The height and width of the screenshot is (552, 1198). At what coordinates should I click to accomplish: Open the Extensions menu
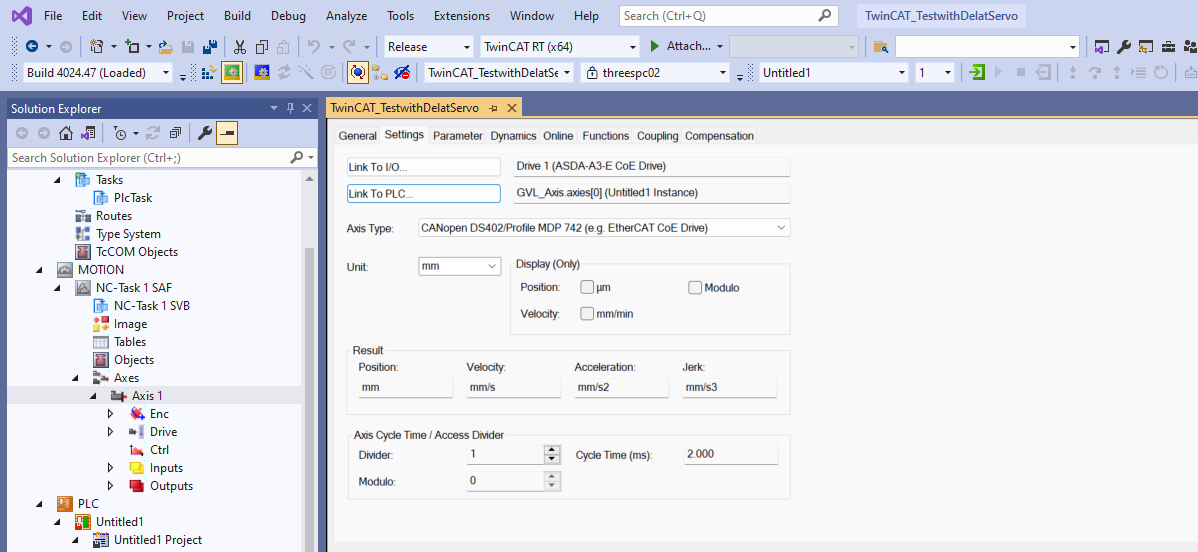(461, 15)
